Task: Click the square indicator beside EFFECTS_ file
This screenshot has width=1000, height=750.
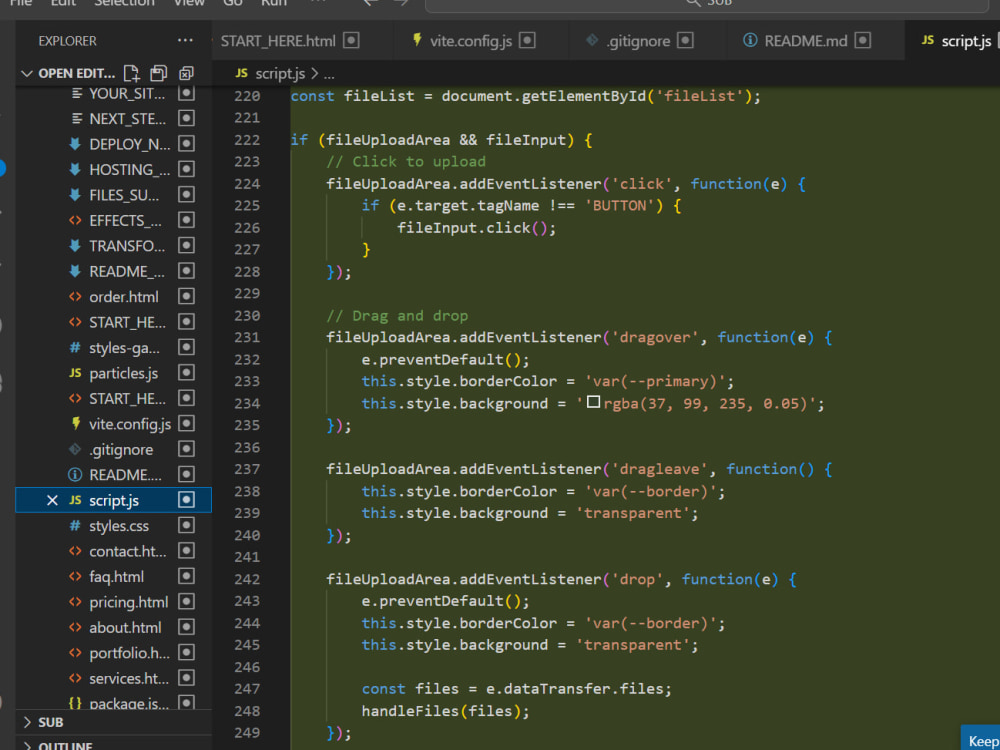Action: (x=186, y=220)
